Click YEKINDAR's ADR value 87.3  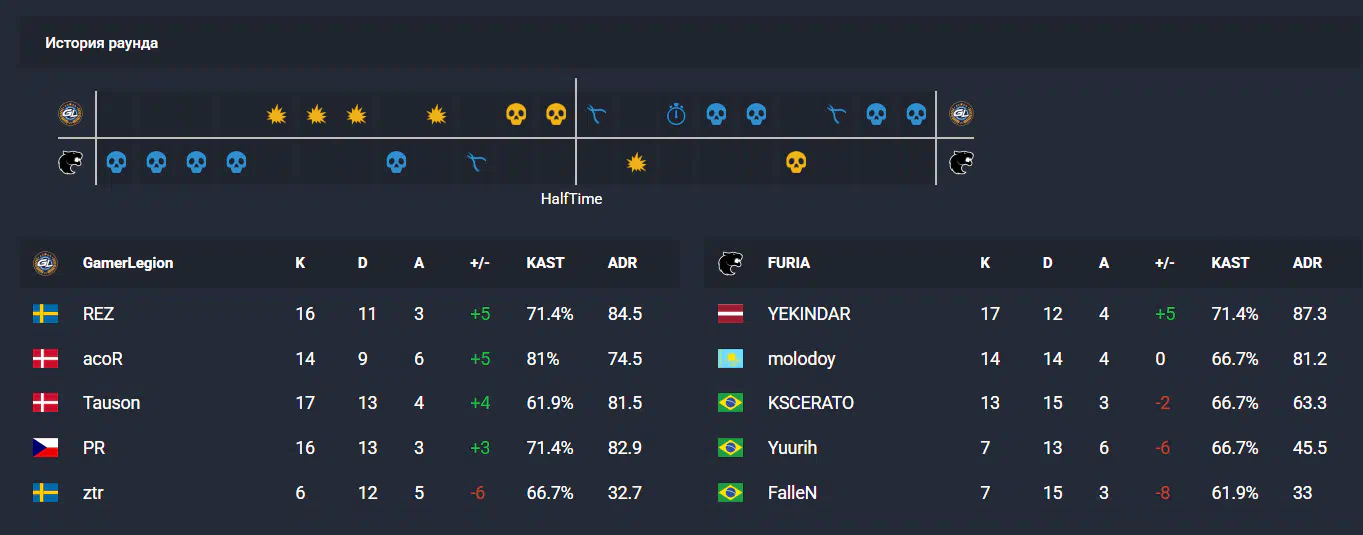coord(1310,314)
